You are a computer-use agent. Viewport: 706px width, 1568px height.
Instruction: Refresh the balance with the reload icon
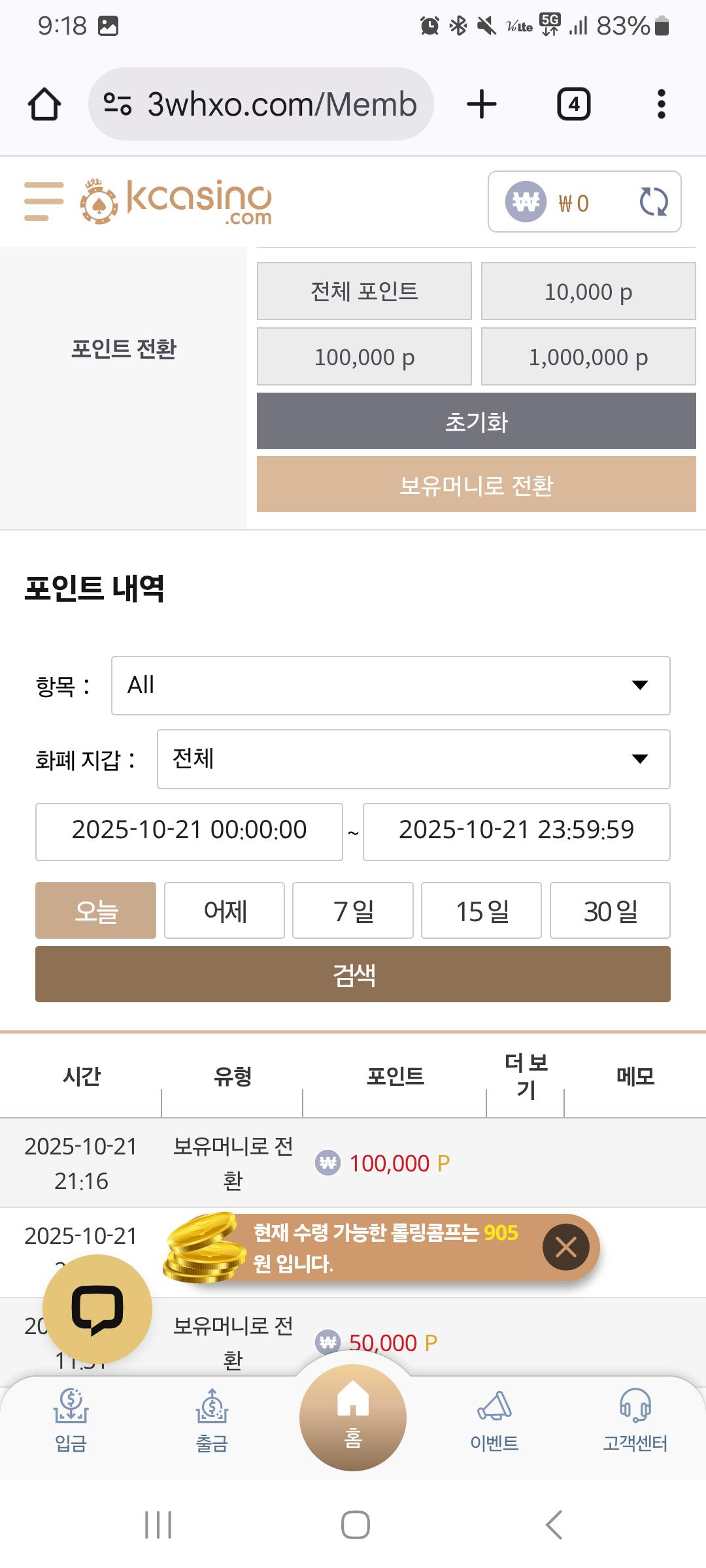(653, 202)
